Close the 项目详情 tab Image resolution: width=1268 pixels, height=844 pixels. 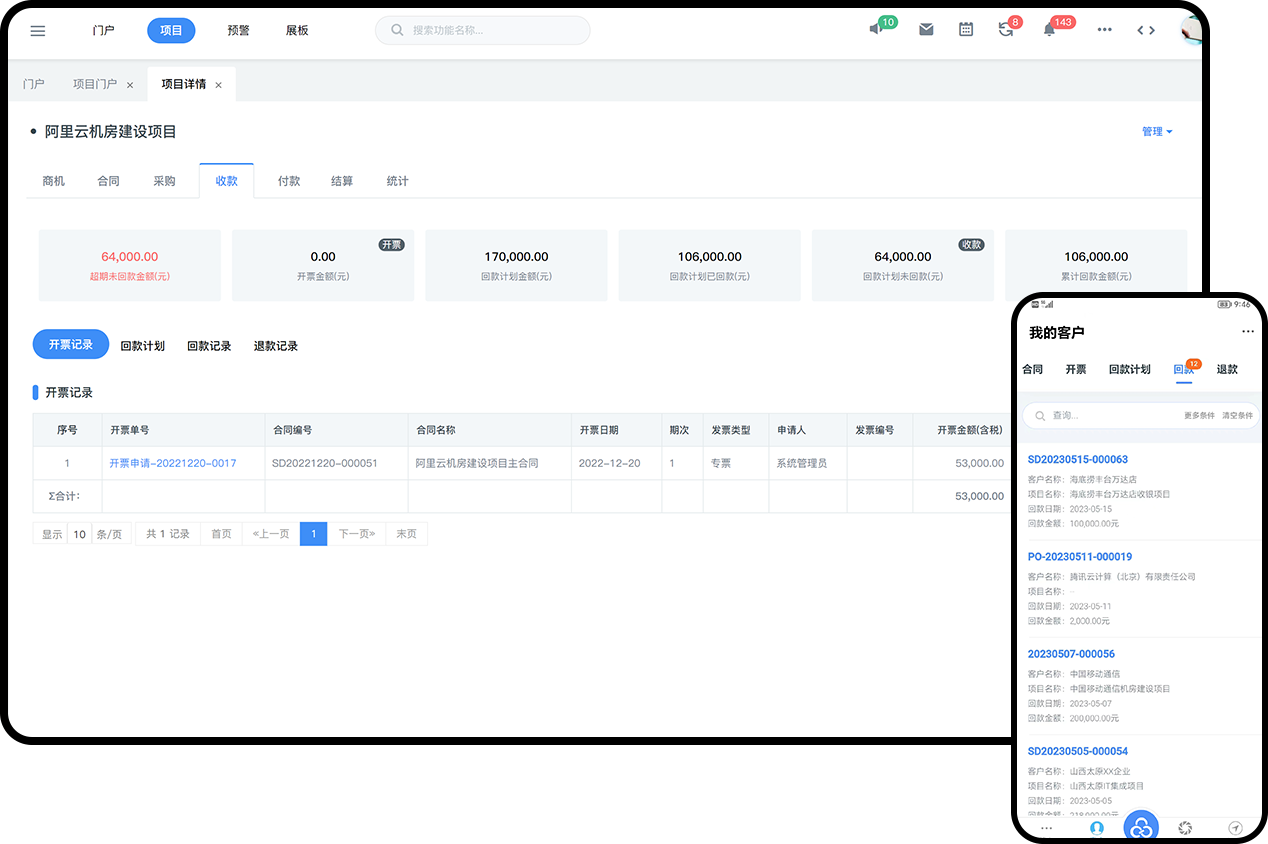pos(218,85)
